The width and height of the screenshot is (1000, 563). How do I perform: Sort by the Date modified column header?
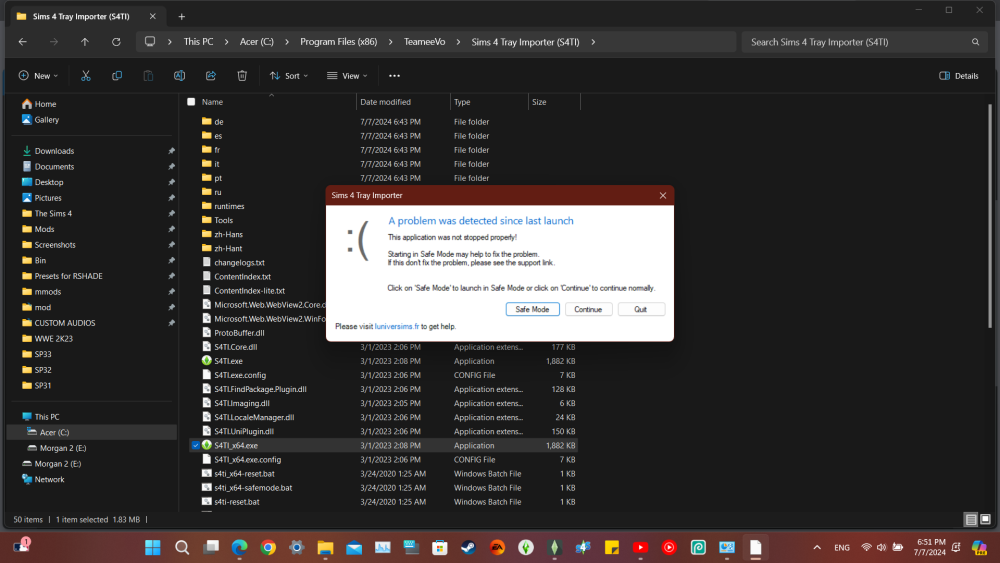(385, 102)
